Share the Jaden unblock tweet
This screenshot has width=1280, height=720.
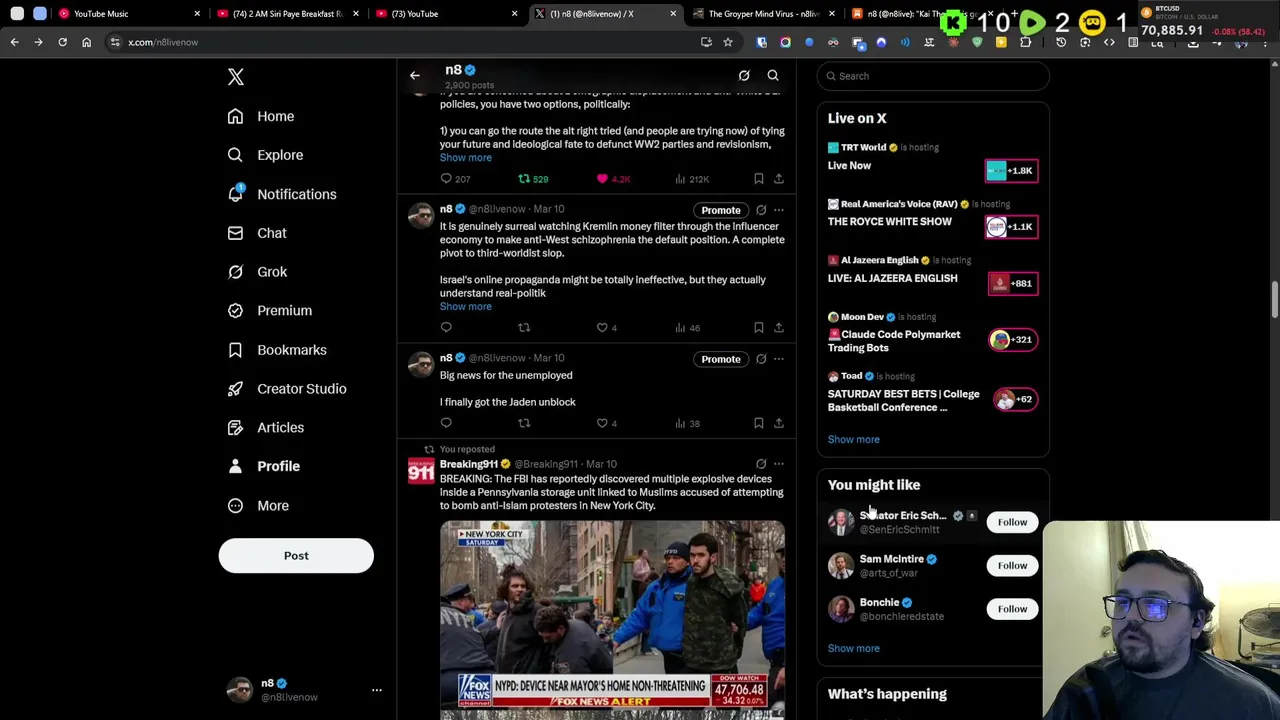779,423
